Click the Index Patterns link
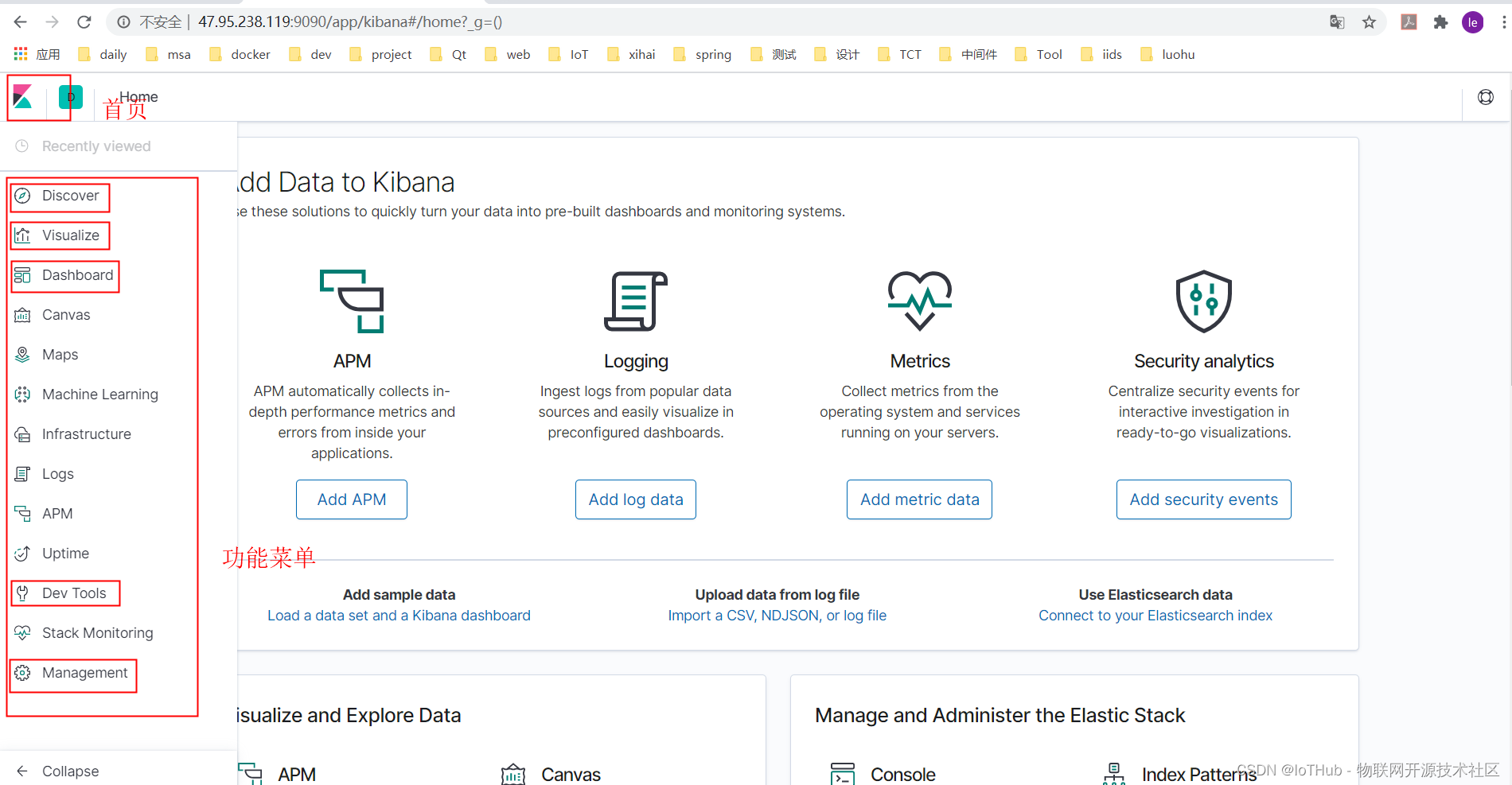The width and height of the screenshot is (1512, 785). tap(1198, 775)
